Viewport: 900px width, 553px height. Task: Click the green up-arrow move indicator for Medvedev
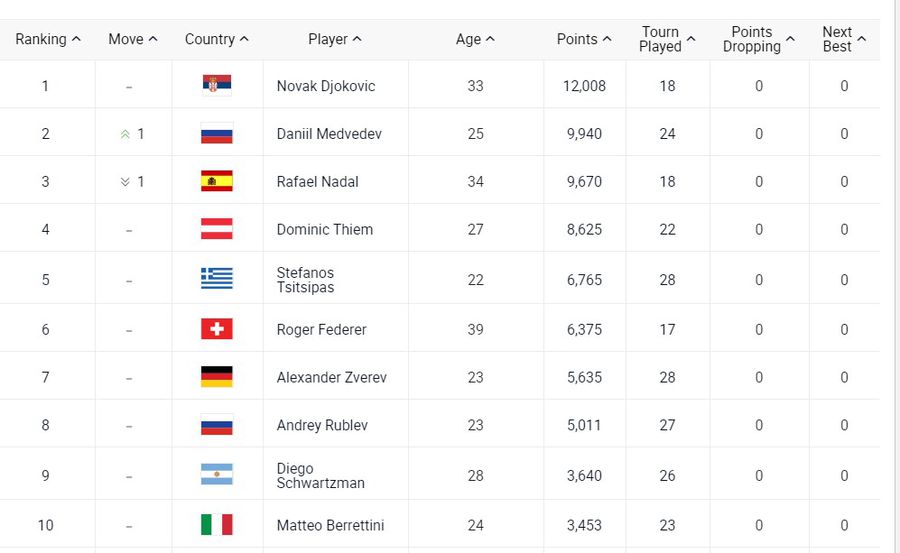125,134
